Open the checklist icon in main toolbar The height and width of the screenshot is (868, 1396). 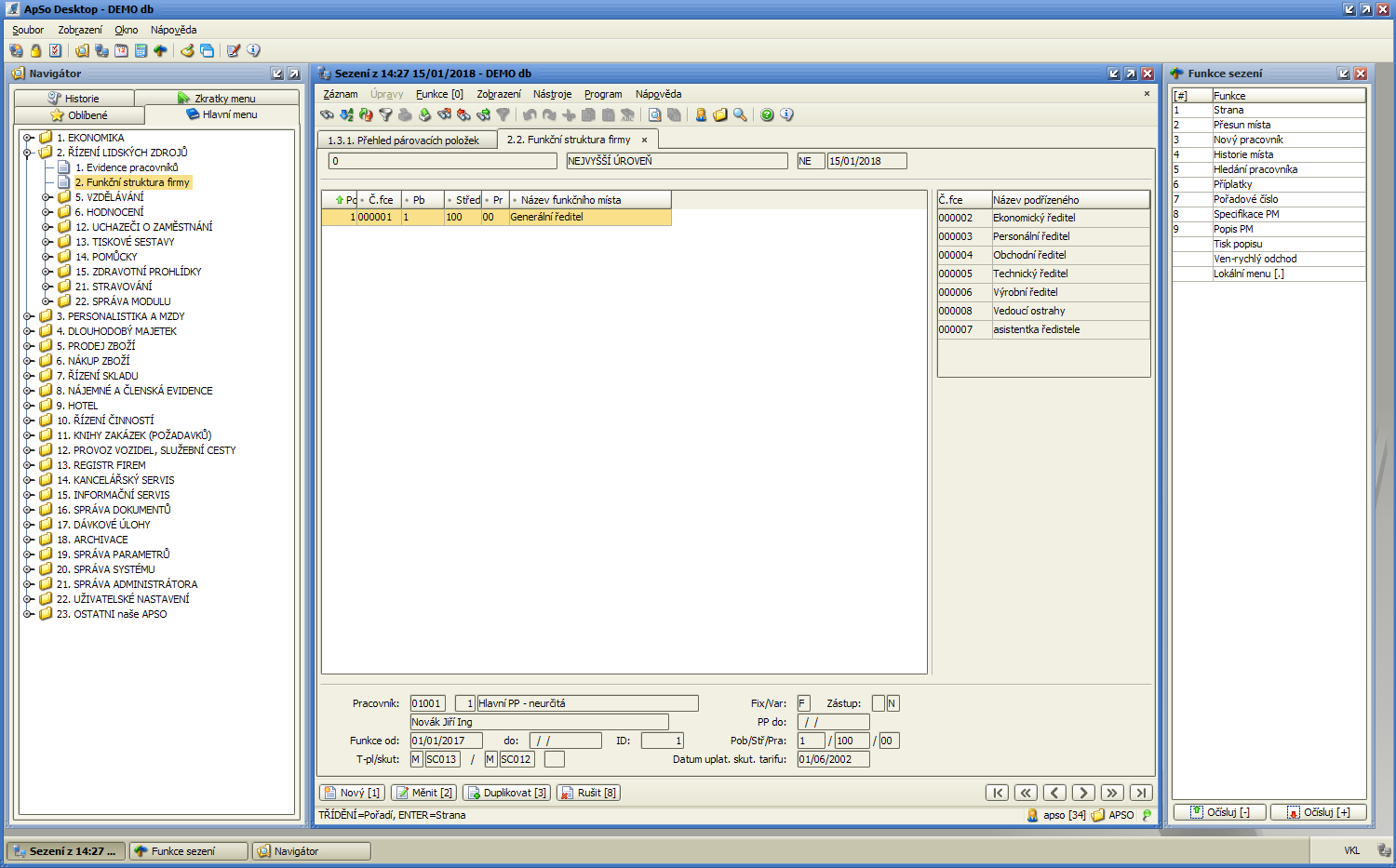(55, 50)
